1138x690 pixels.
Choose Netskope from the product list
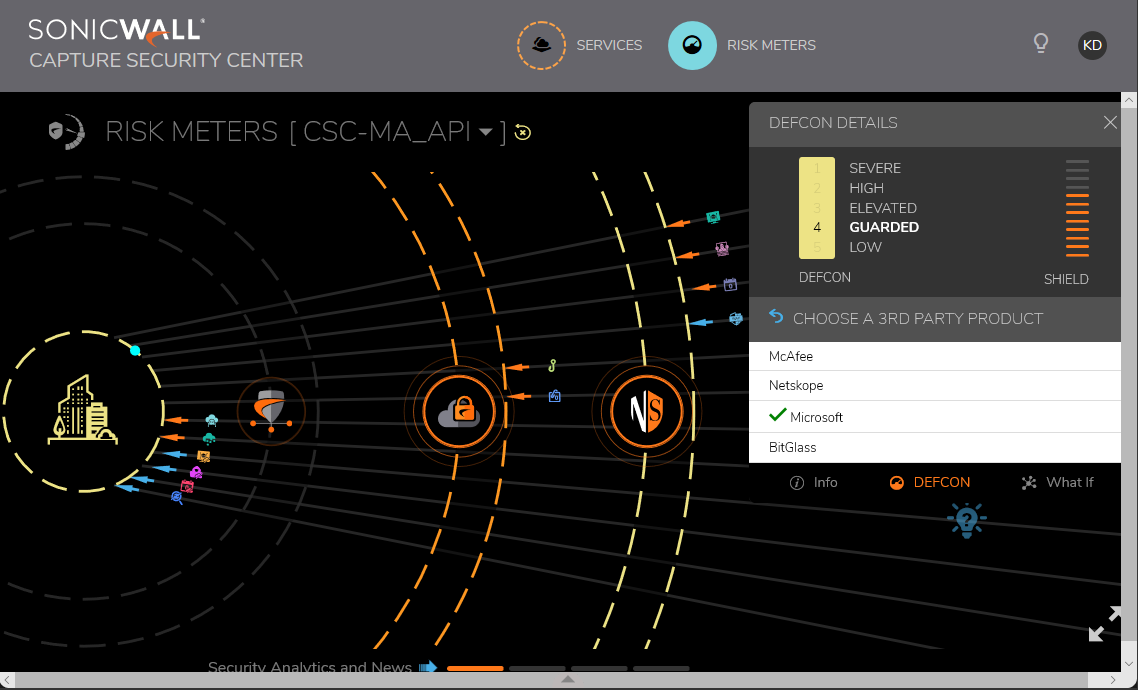(x=935, y=386)
